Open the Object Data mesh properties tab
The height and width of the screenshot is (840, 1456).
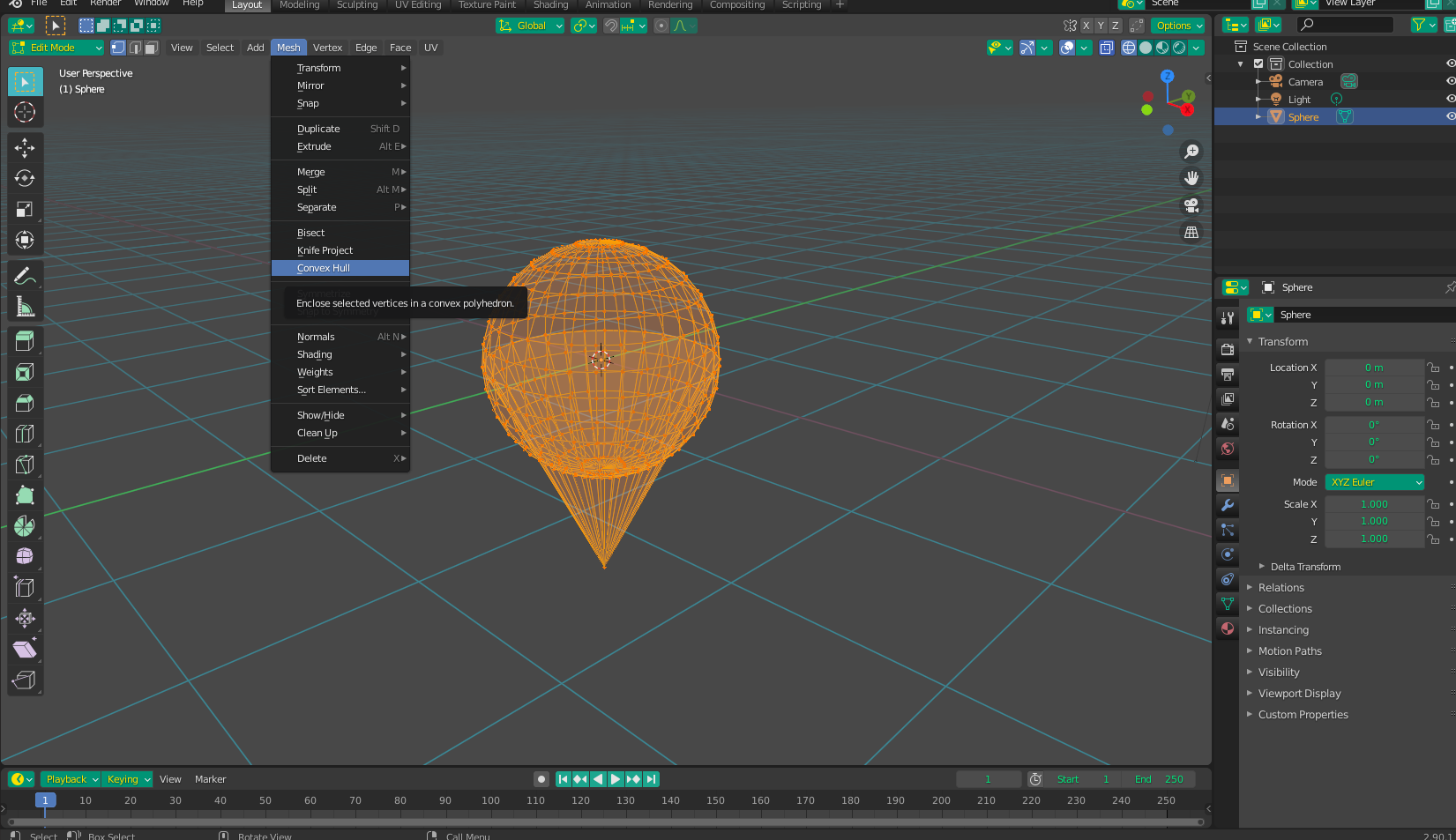coord(1228,604)
